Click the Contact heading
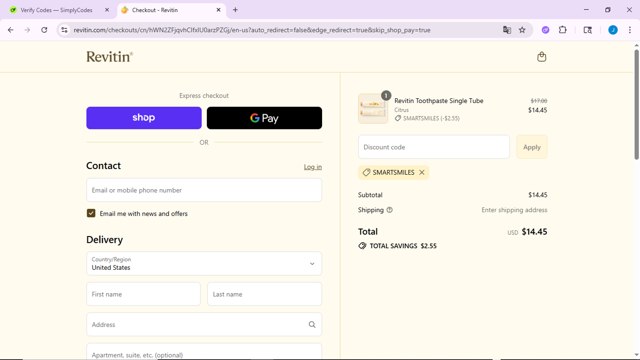 click(x=103, y=166)
